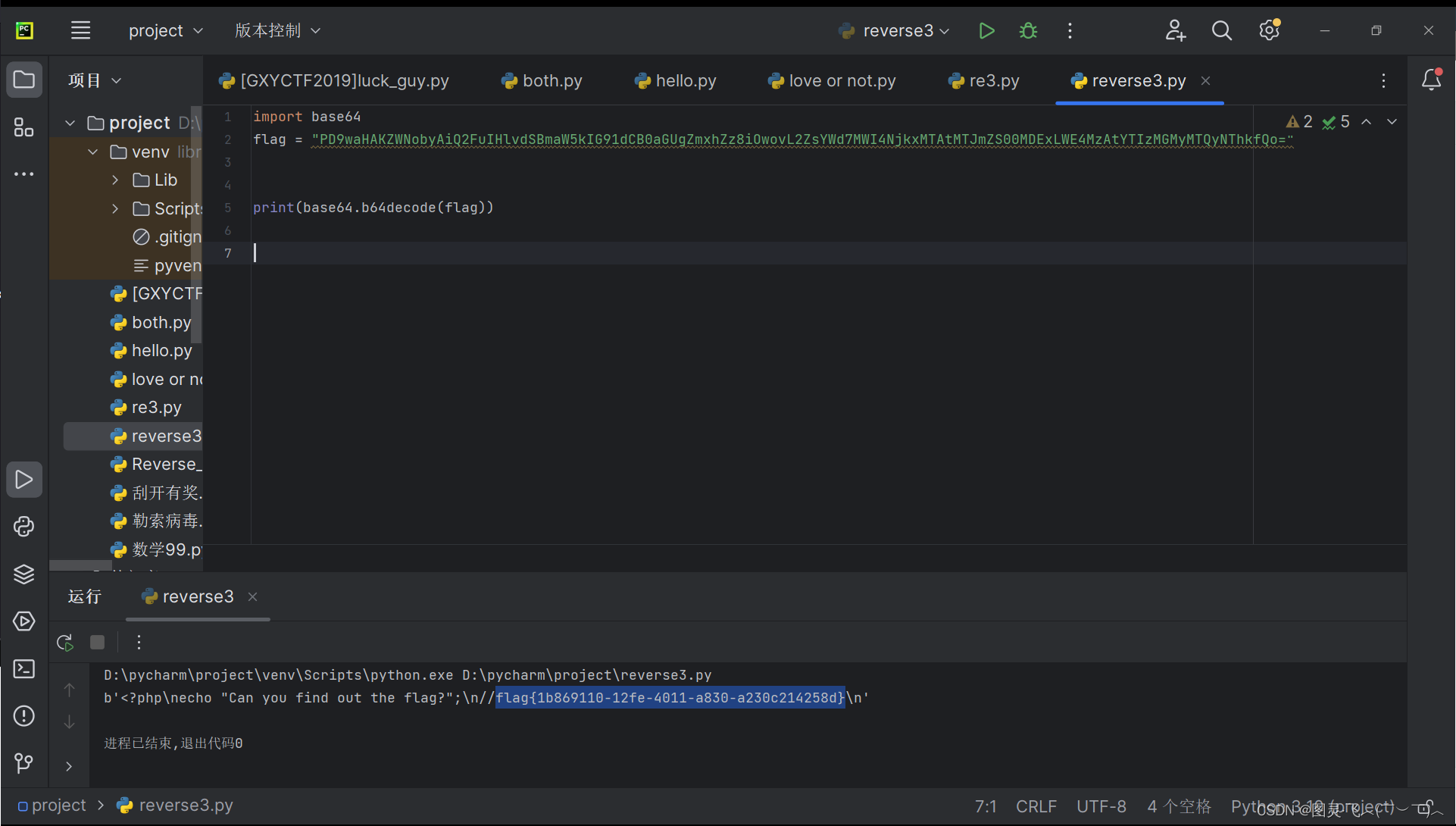Screen dimensions: 1456x826
Task: Expand the run panel side chevron
Action: click(69, 766)
